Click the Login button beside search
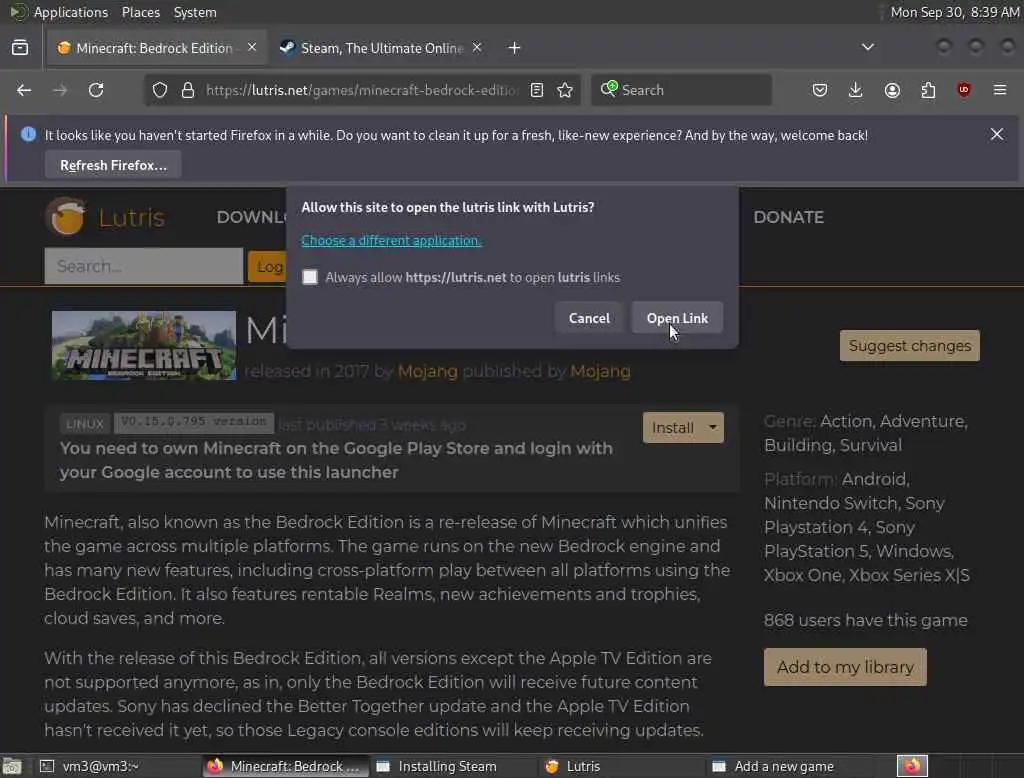This screenshot has width=1024, height=778. point(267,267)
